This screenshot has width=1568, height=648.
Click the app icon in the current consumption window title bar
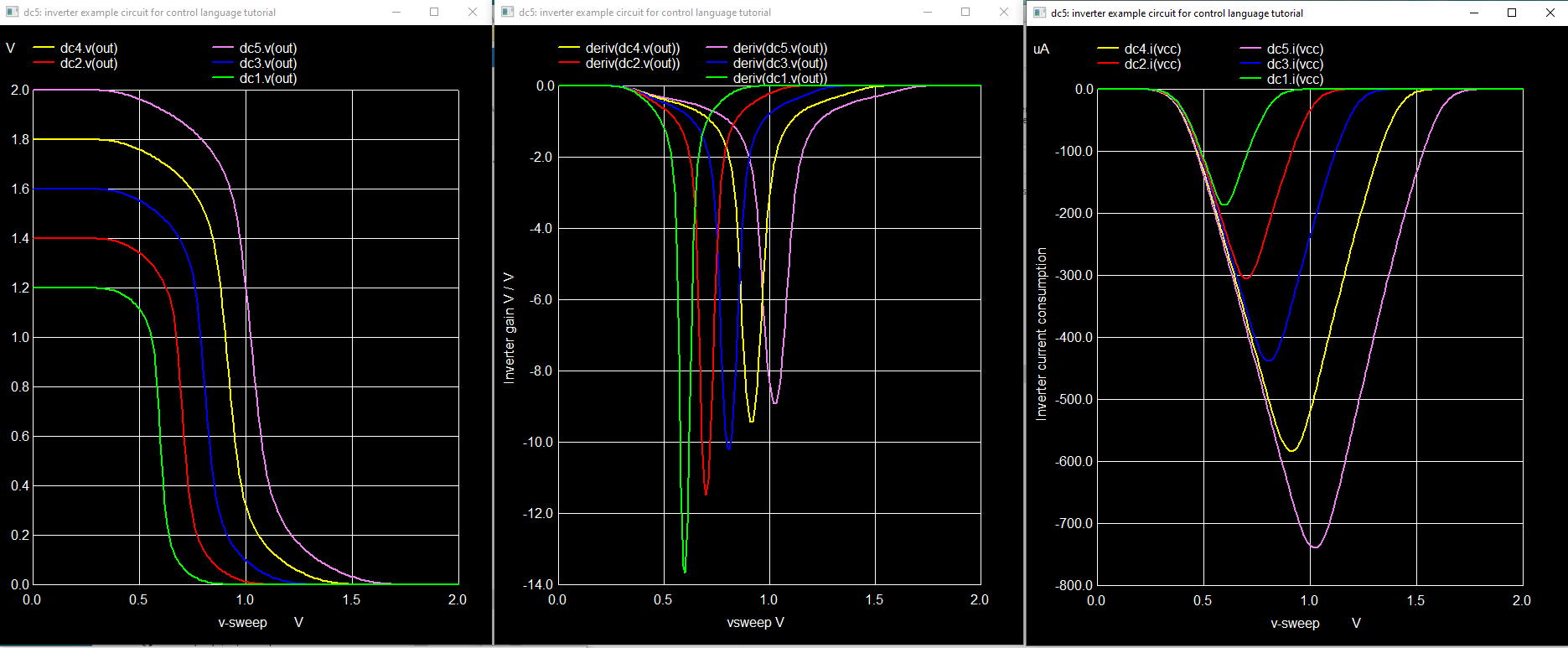[1040, 13]
